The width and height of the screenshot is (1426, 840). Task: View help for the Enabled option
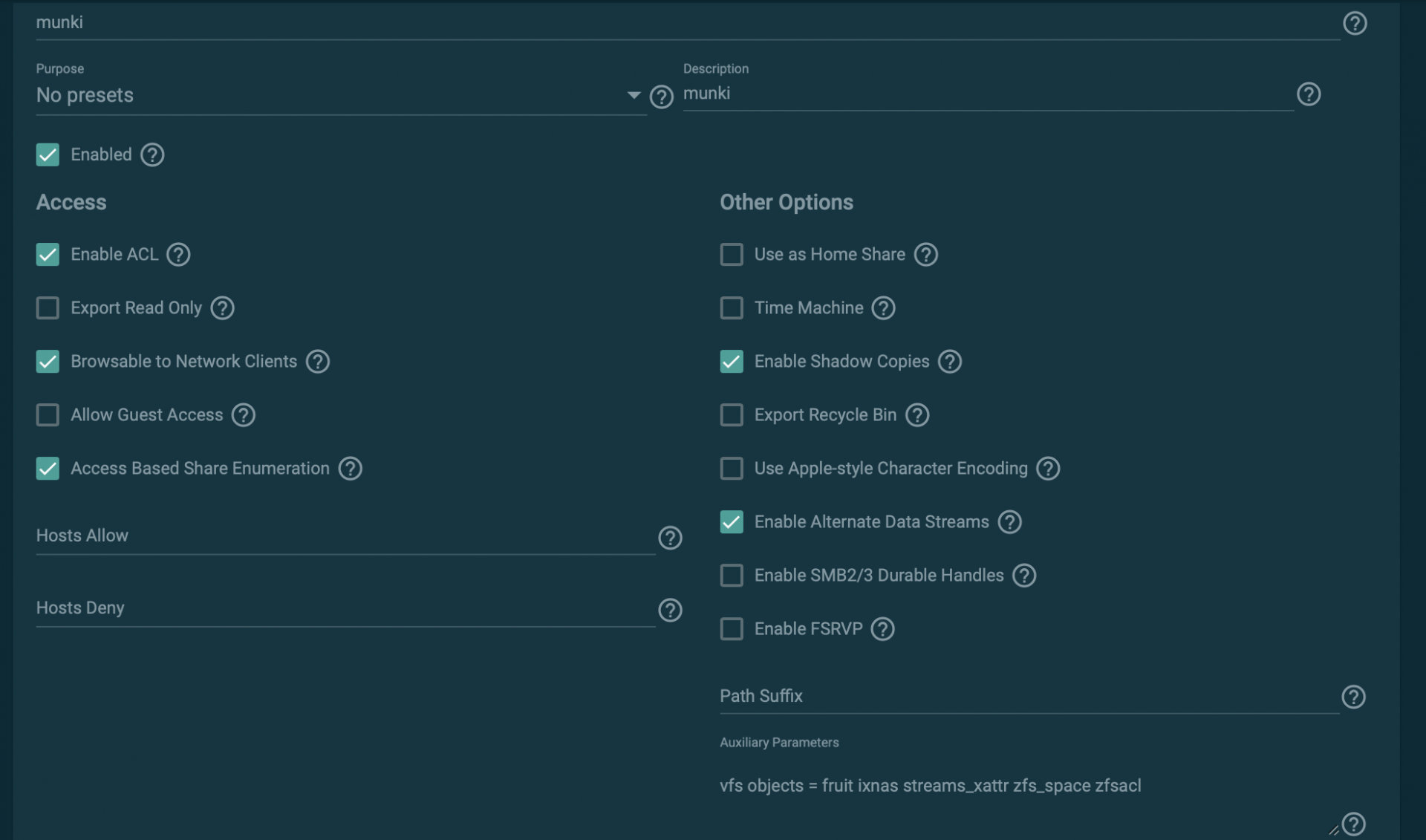152,154
